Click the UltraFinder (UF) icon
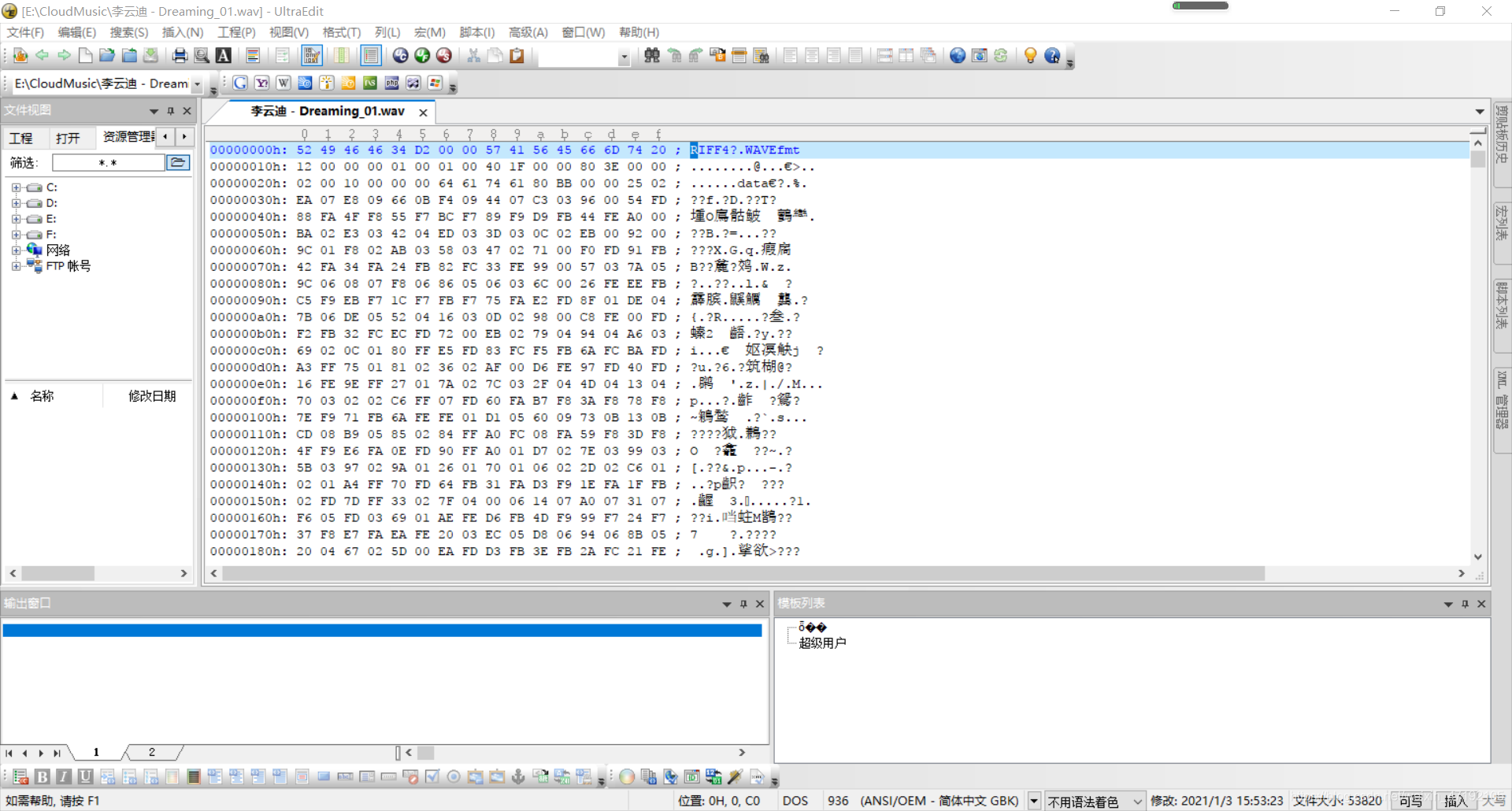This screenshot has height=811, width=1512. (422, 55)
